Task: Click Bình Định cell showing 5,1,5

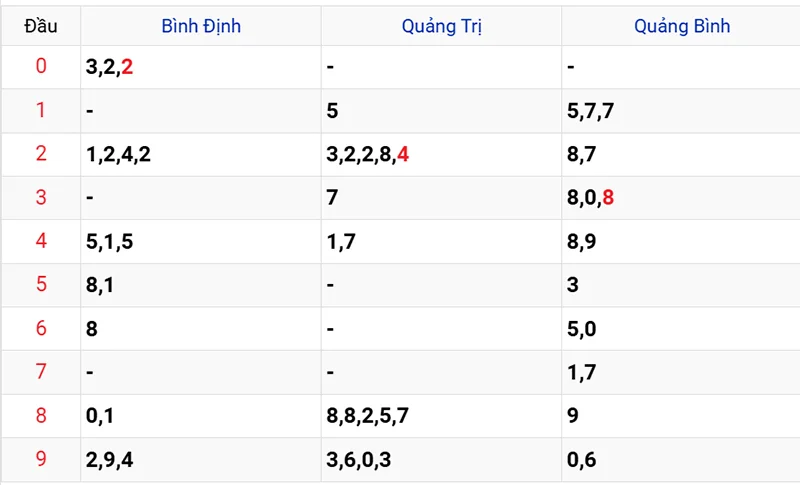Action: click(201, 241)
